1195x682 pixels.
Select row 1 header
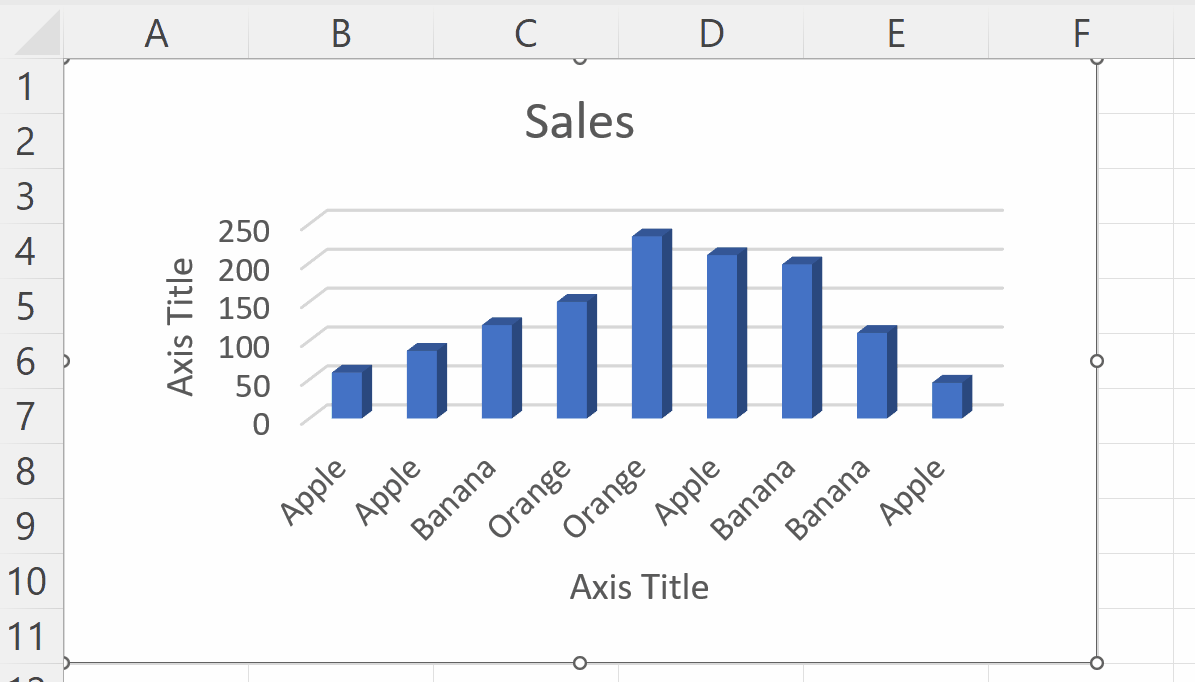pyautogui.click(x=27, y=86)
